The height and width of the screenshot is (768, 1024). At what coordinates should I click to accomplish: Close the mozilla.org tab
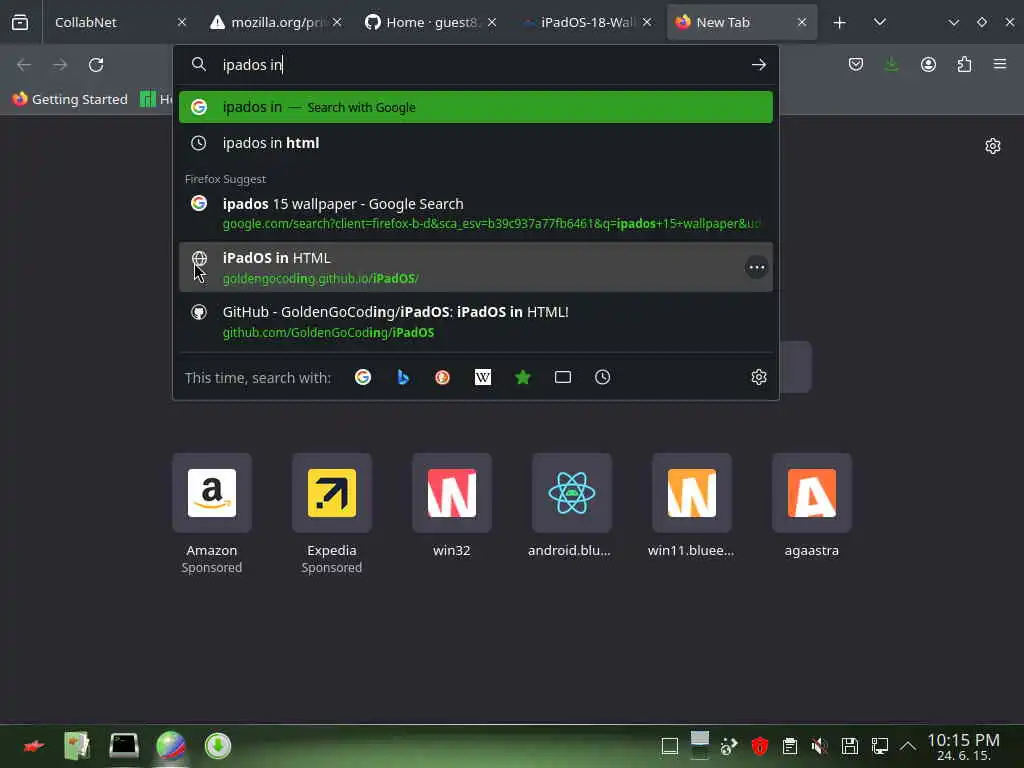[337, 22]
